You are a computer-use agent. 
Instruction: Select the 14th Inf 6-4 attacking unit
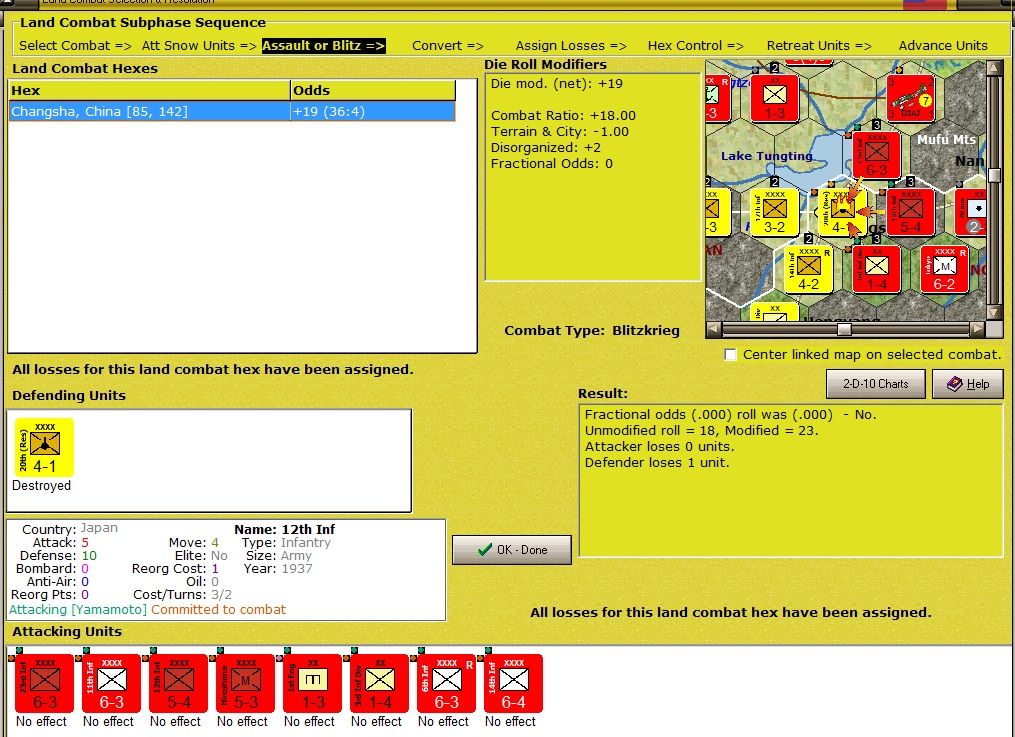pos(513,683)
